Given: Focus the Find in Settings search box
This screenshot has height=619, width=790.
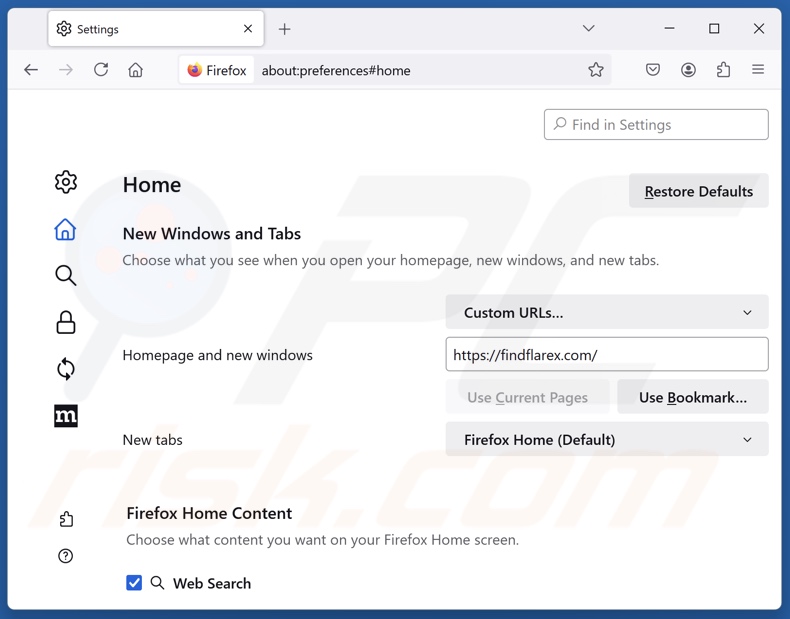Looking at the screenshot, I should click(x=656, y=124).
